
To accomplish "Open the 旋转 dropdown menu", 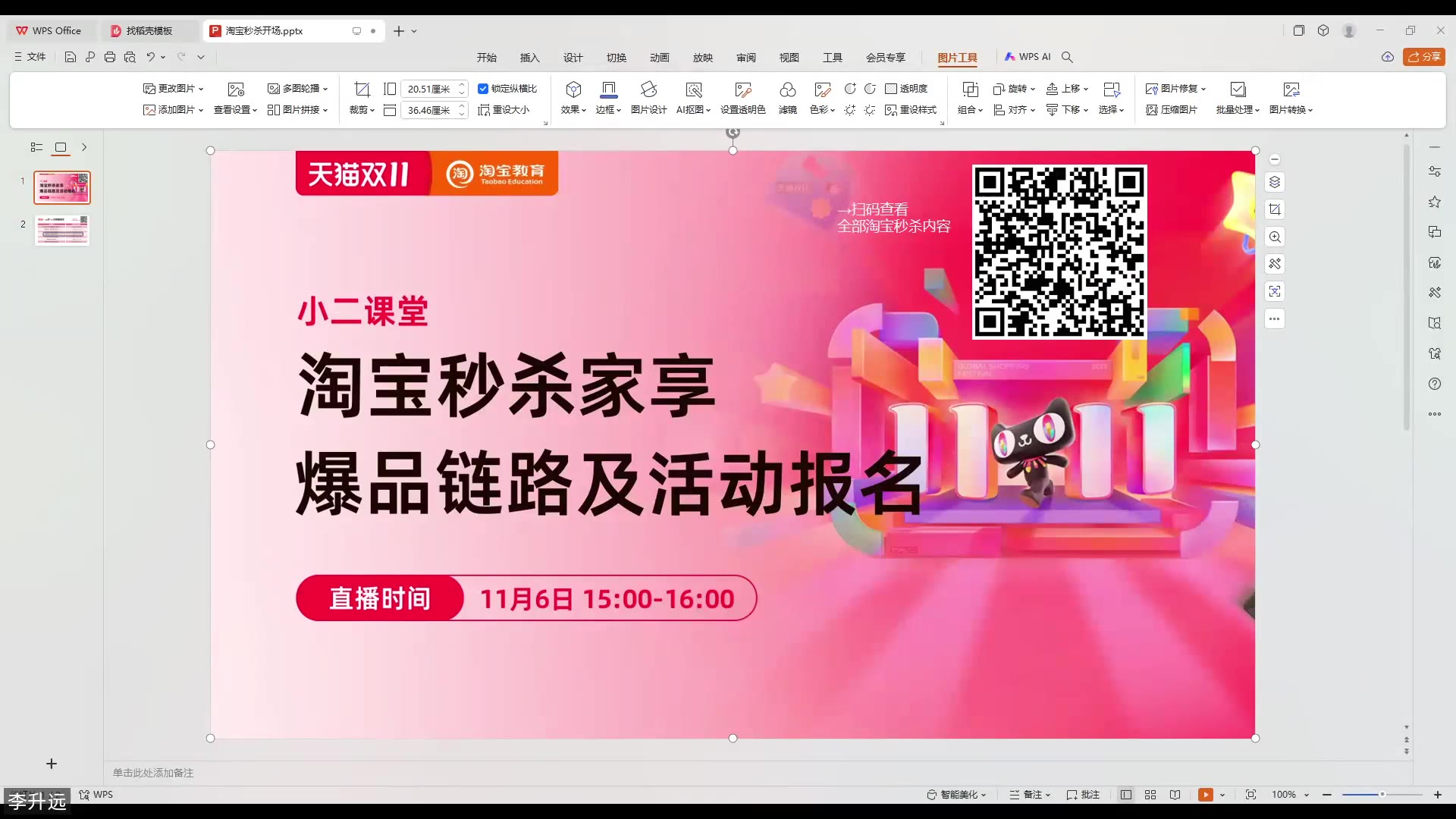I will pyautogui.click(x=1015, y=88).
